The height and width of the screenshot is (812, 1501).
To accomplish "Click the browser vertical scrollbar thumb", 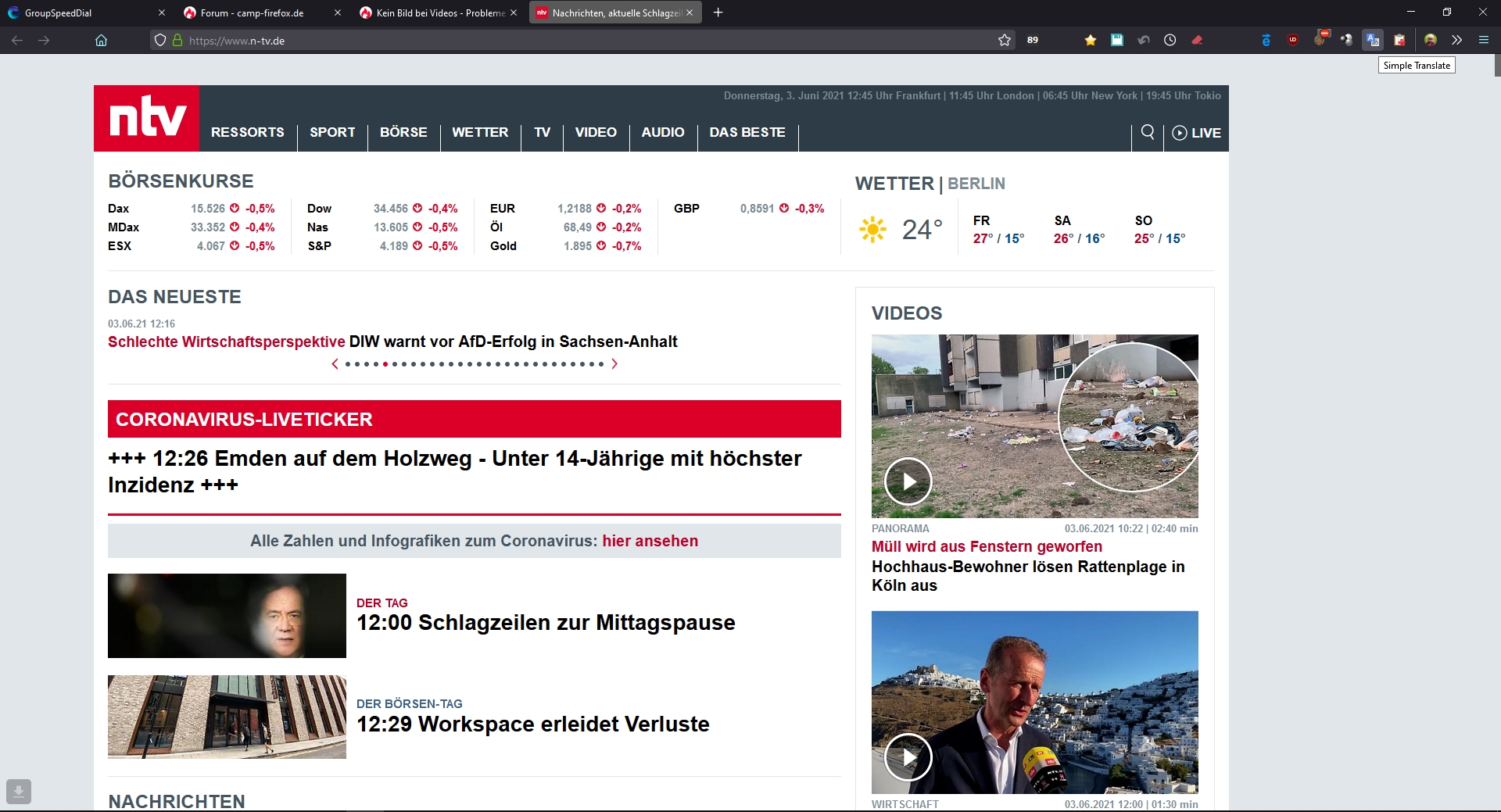I will [1497, 66].
